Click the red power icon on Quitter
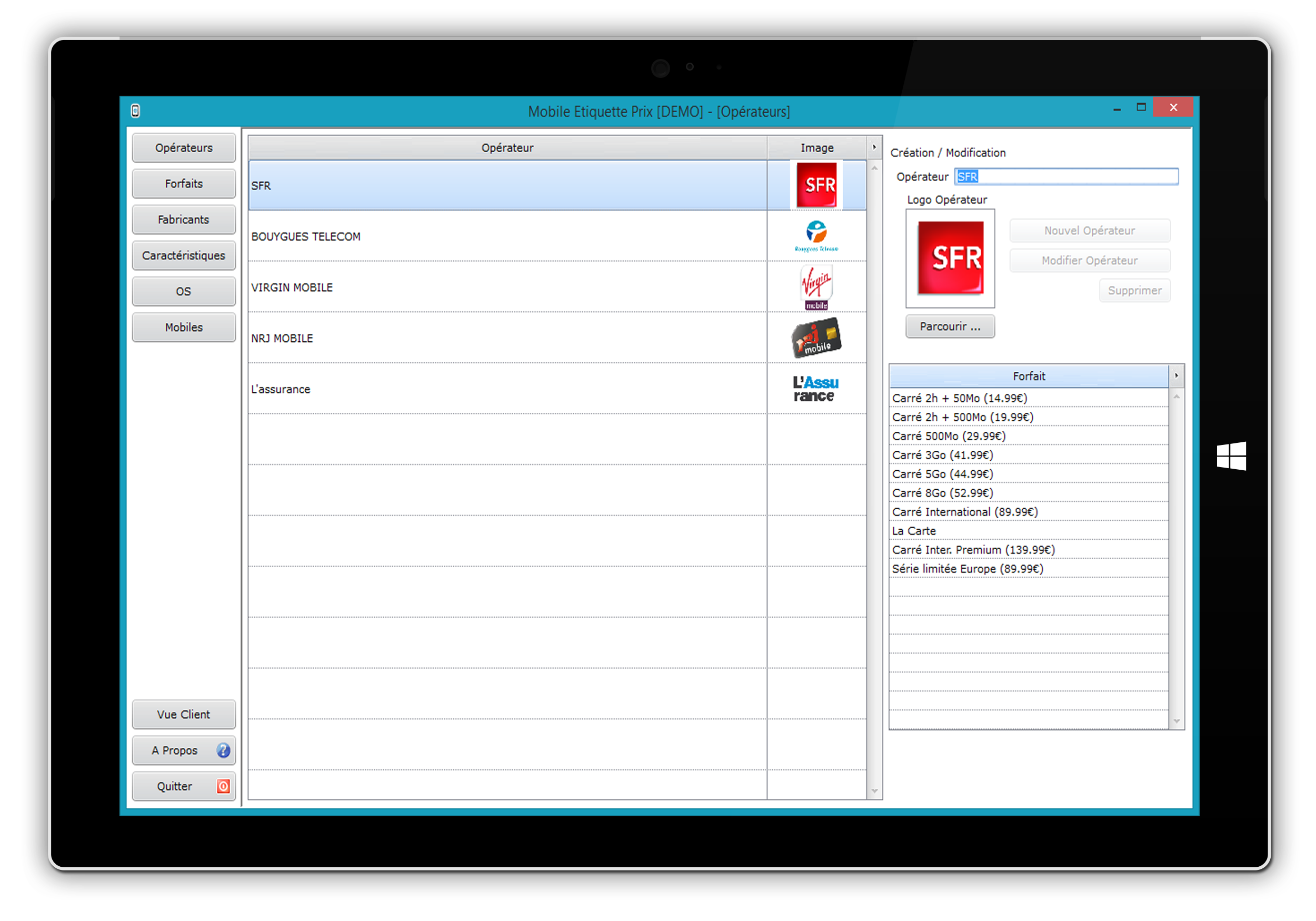The height and width of the screenshot is (921, 1316). (x=223, y=786)
